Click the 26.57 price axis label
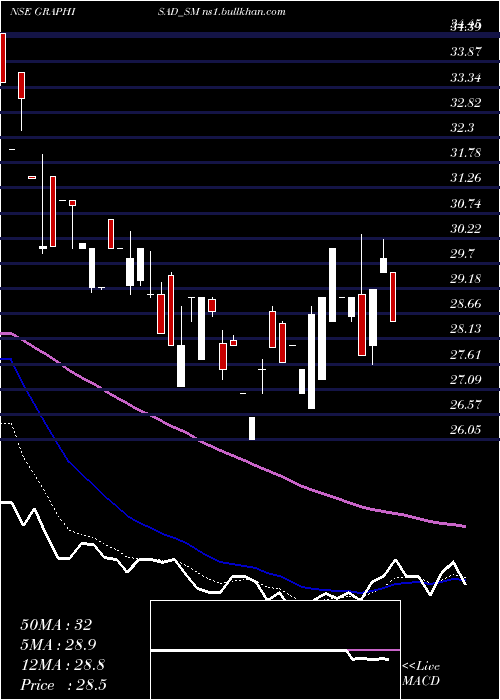 tap(466, 405)
